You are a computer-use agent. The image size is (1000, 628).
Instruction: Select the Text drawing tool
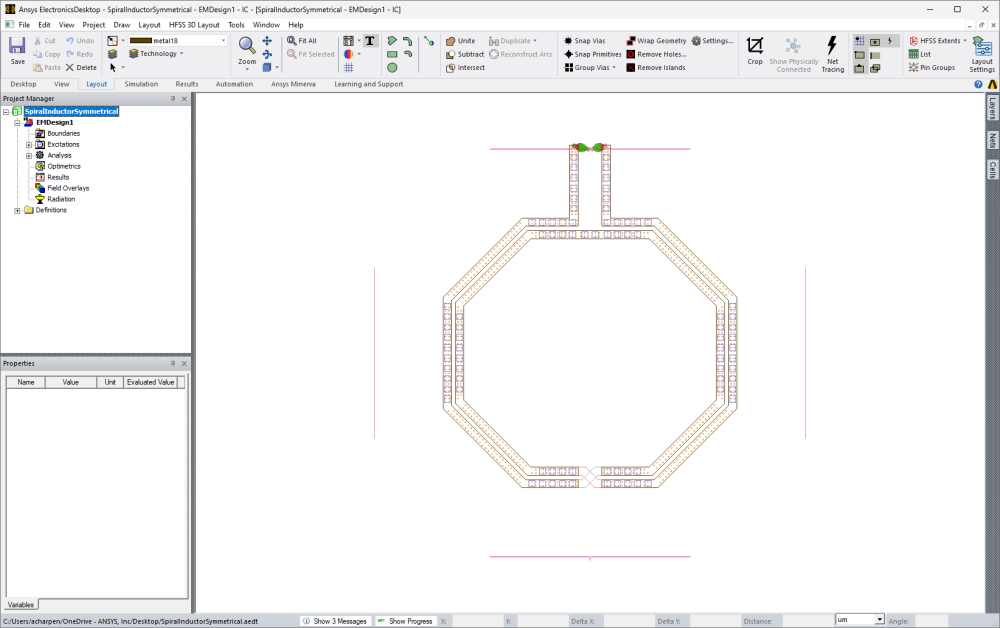371,42
